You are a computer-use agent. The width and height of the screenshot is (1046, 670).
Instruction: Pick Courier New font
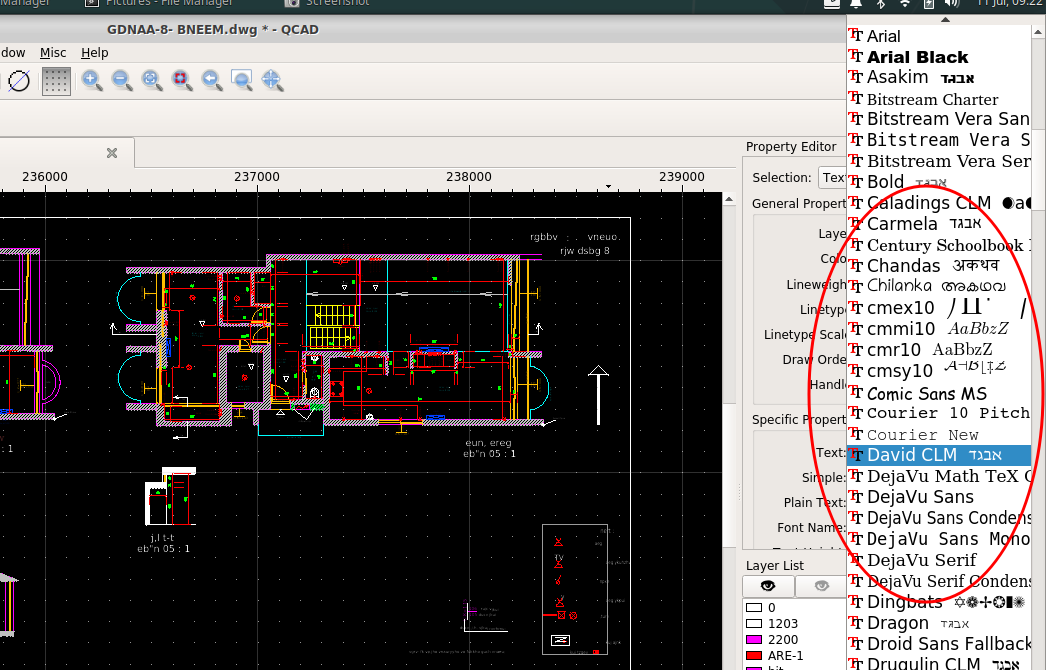[x=939, y=434]
